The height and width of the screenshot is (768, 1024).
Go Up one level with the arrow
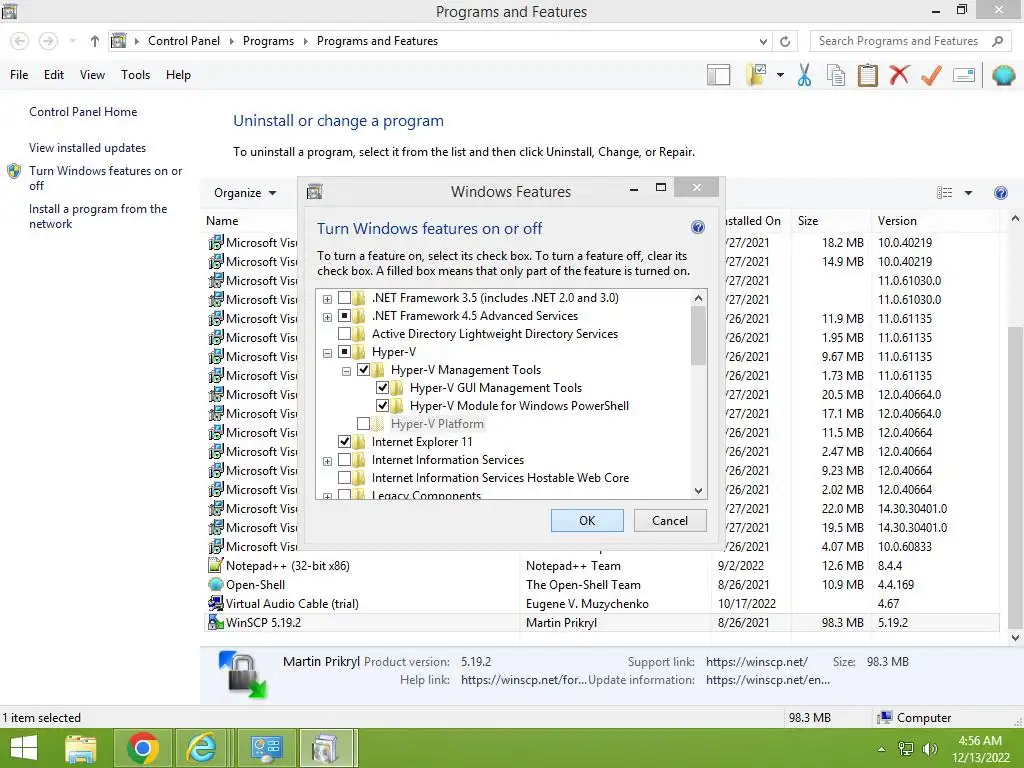(95, 41)
